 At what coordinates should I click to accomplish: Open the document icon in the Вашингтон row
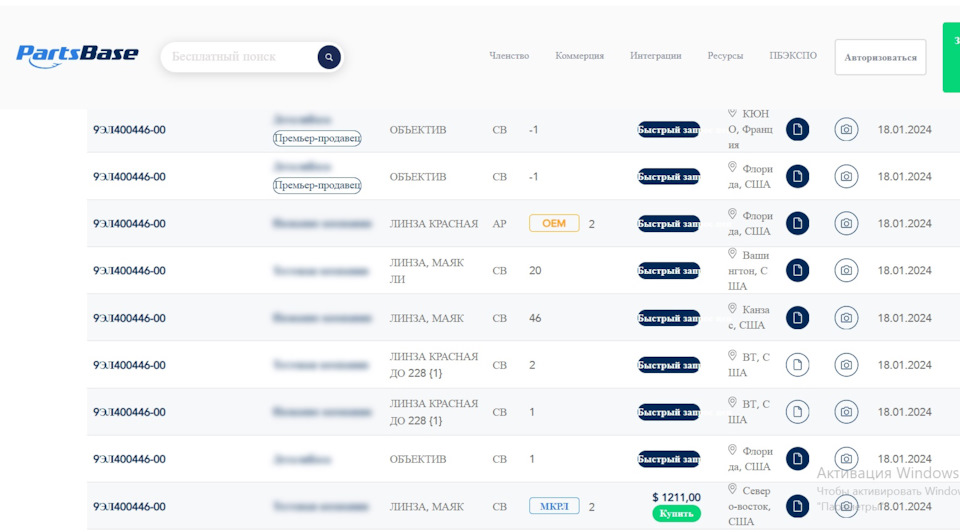click(x=797, y=270)
